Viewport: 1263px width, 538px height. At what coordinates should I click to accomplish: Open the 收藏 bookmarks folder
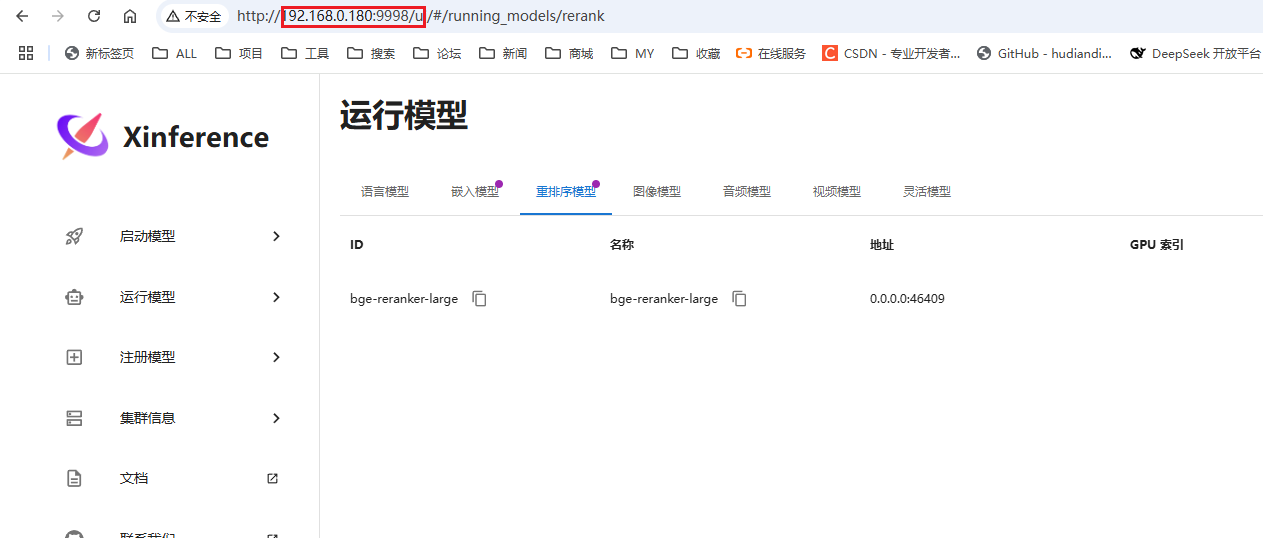696,53
